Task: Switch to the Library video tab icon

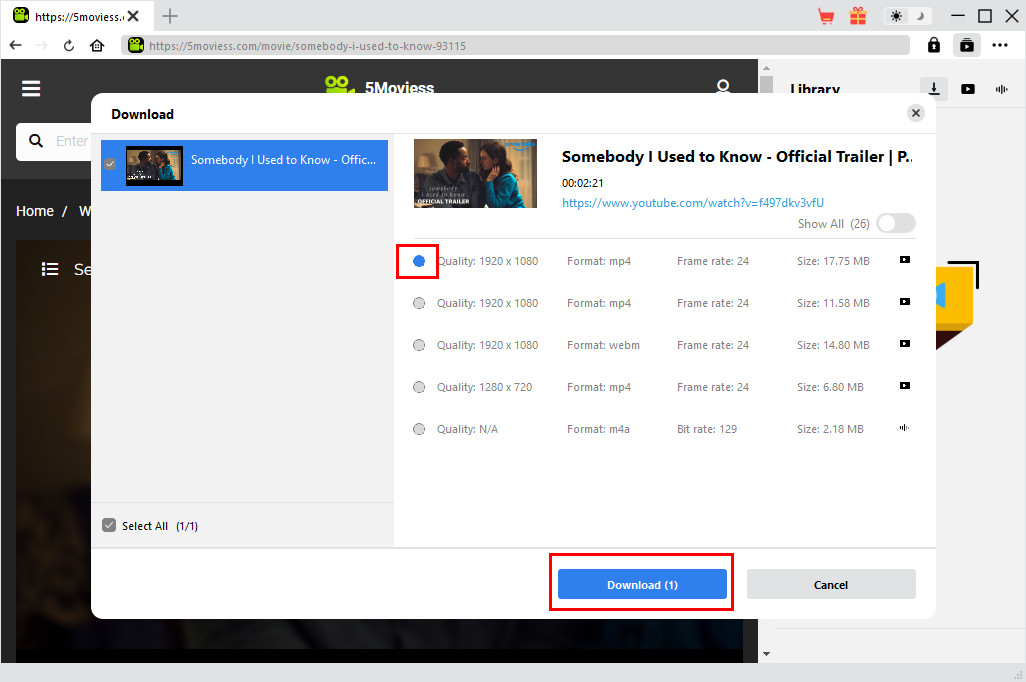Action: tap(968, 89)
